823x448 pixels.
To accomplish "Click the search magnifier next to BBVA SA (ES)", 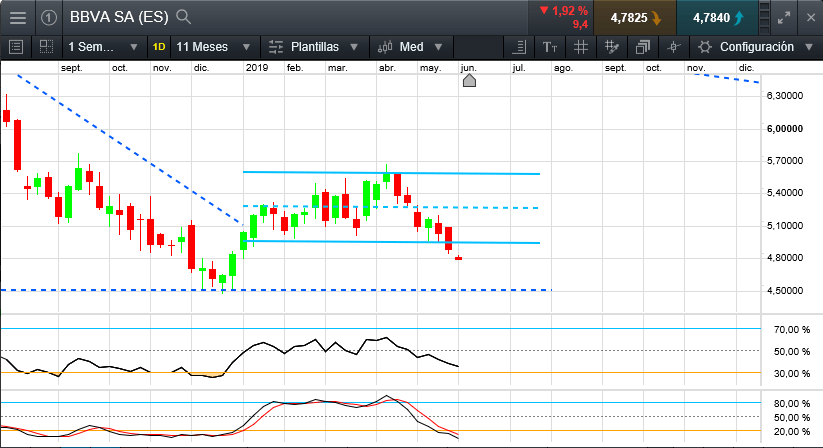I will [x=183, y=17].
